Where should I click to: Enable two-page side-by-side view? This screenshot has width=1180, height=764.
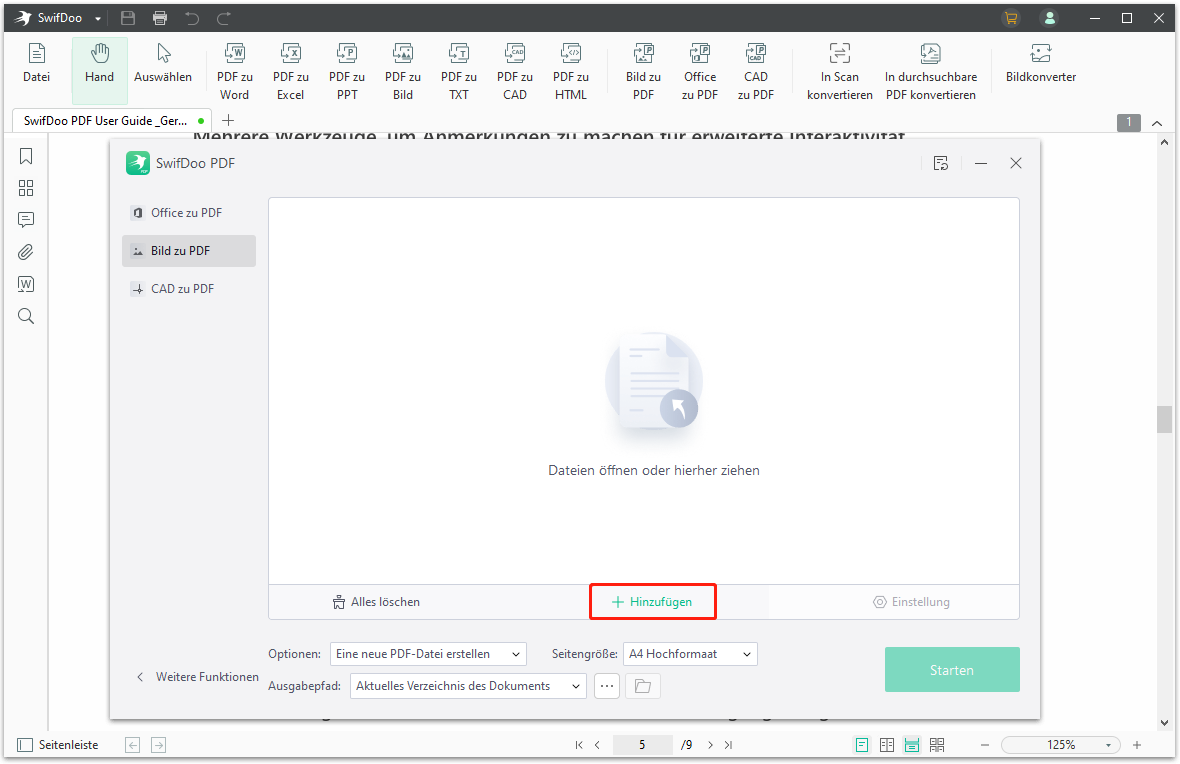[x=887, y=745]
